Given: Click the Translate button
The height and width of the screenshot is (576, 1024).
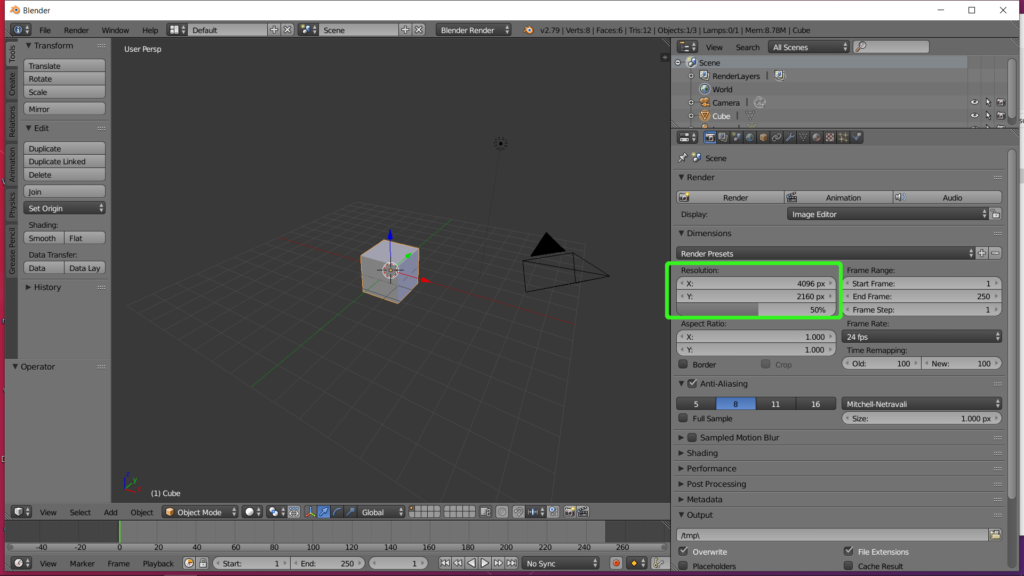Looking at the screenshot, I should click(x=65, y=66).
